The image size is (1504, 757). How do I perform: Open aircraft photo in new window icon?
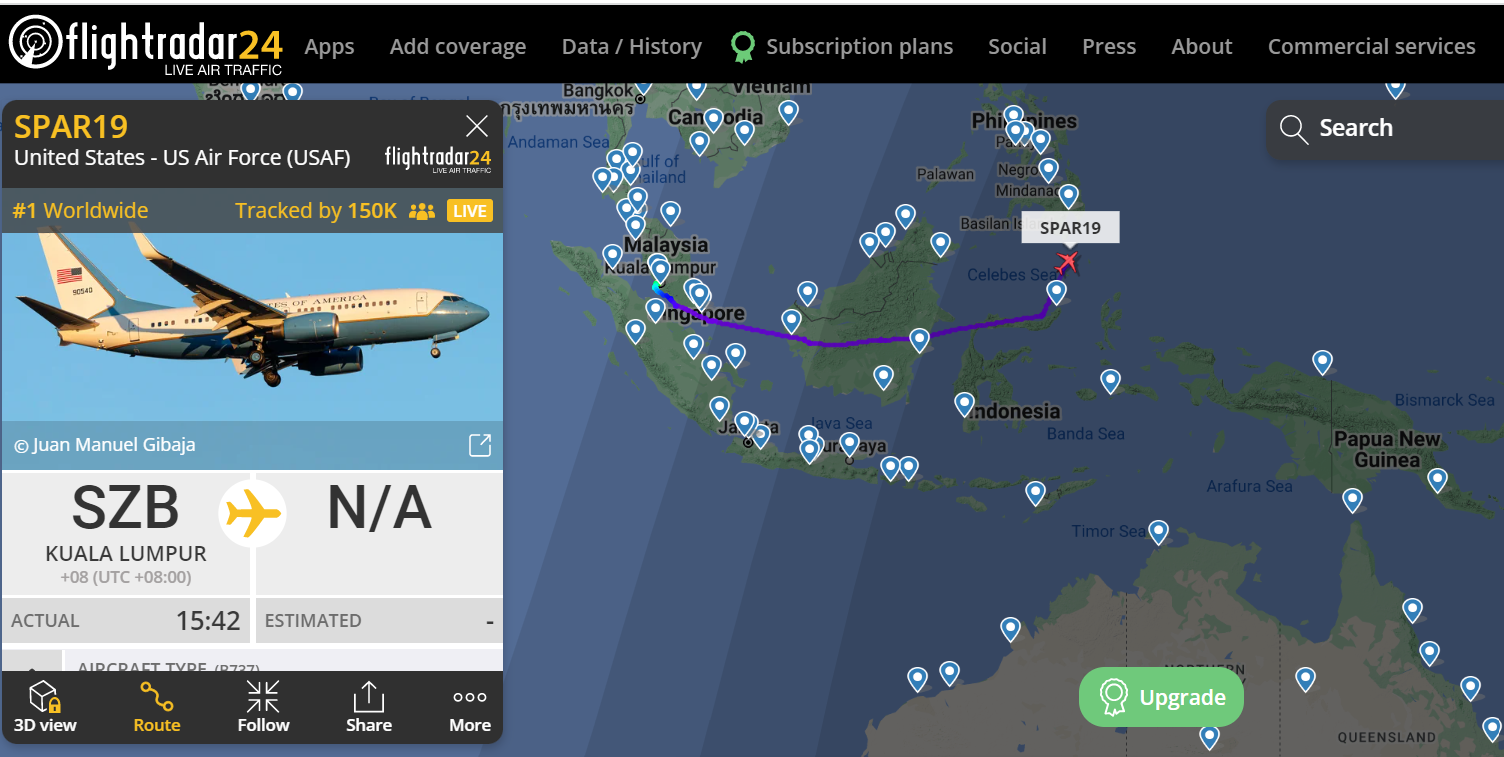click(480, 445)
